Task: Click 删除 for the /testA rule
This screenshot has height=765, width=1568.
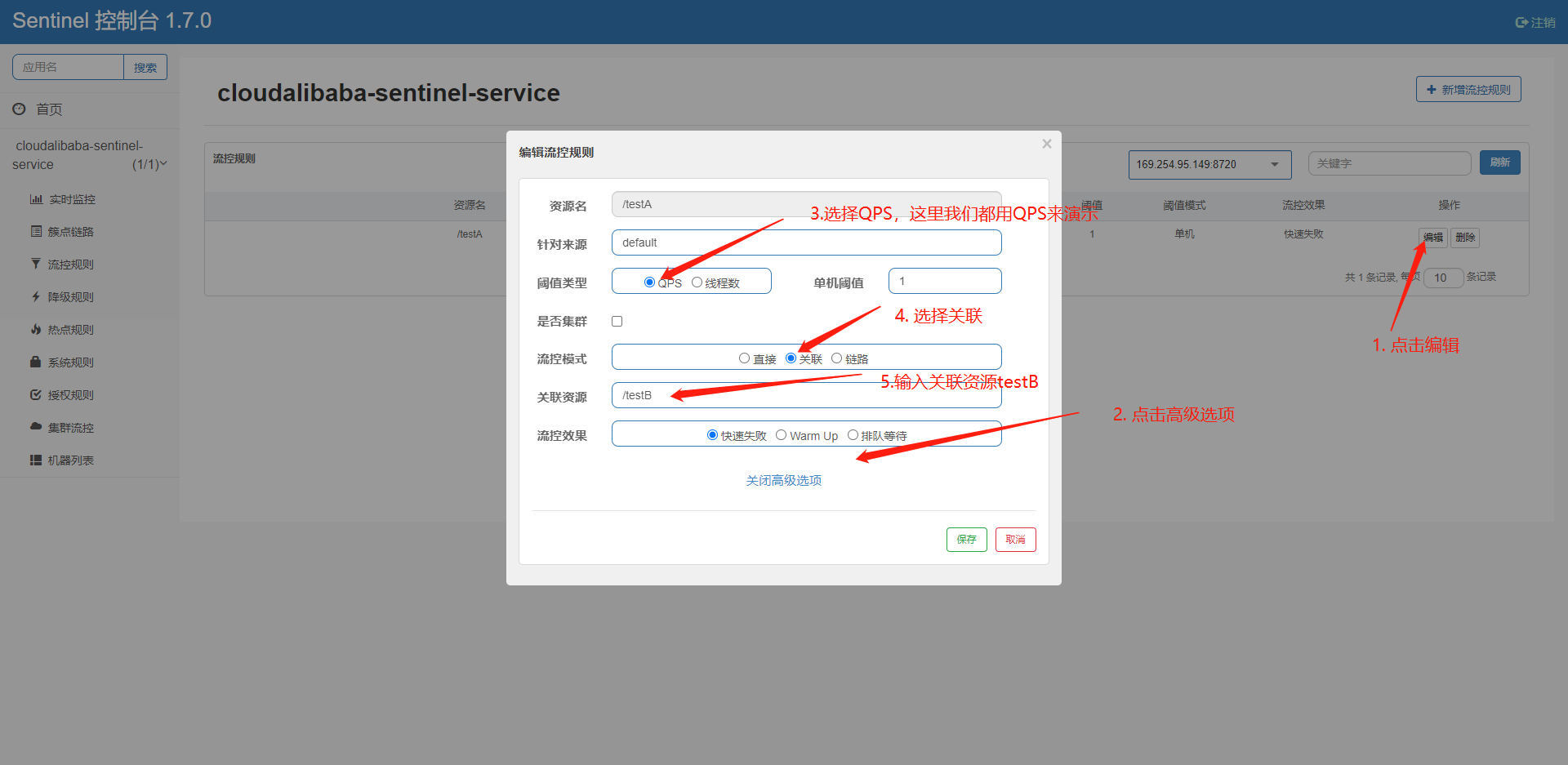Action: click(x=1465, y=238)
